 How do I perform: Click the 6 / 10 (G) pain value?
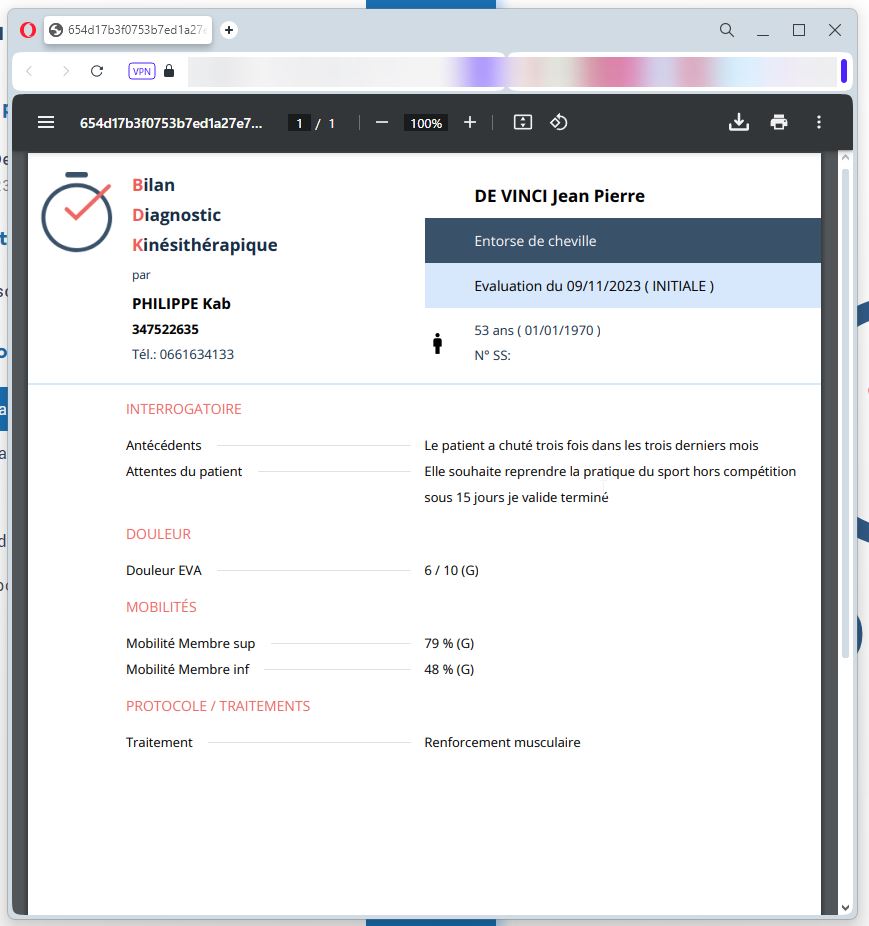pos(451,570)
